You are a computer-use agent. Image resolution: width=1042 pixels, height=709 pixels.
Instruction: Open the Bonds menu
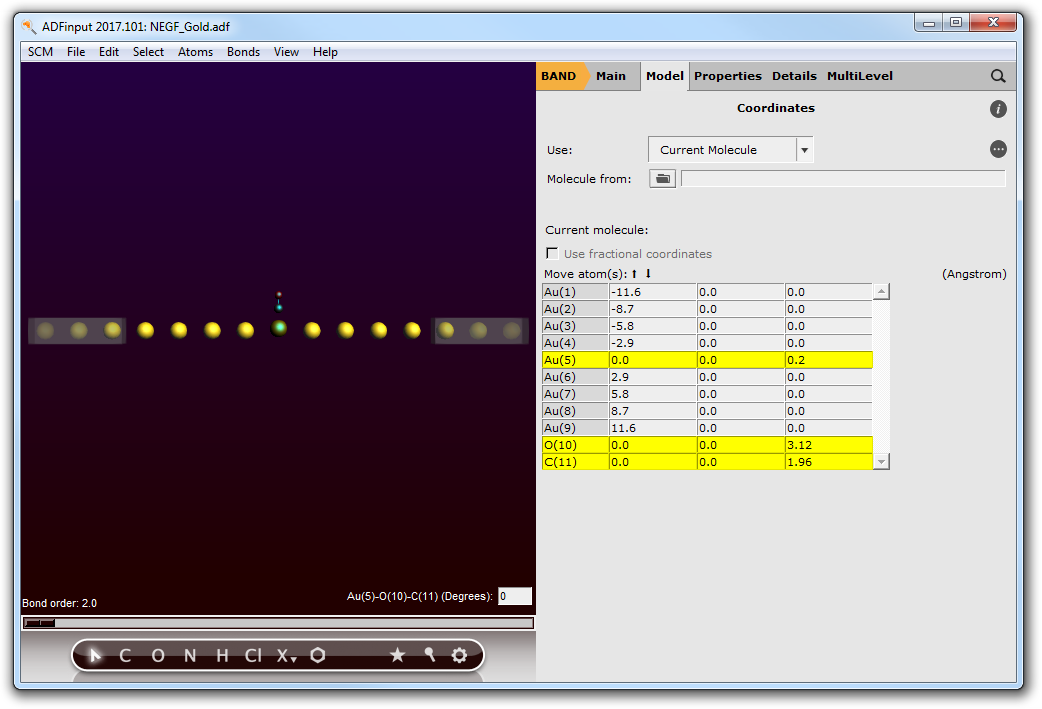243,52
